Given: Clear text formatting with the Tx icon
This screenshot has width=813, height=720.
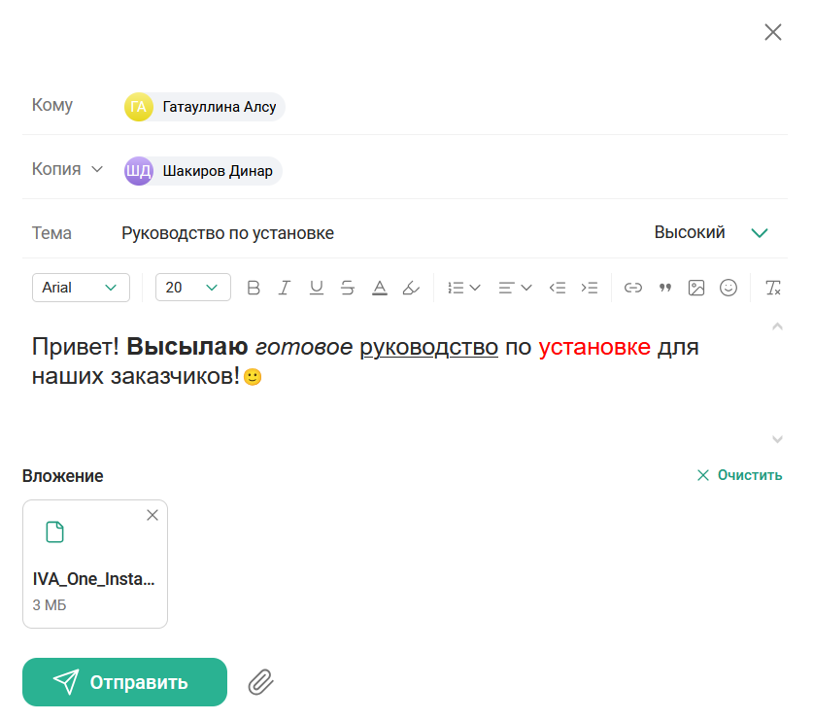Looking at the screenshot, I should (771, 287).
